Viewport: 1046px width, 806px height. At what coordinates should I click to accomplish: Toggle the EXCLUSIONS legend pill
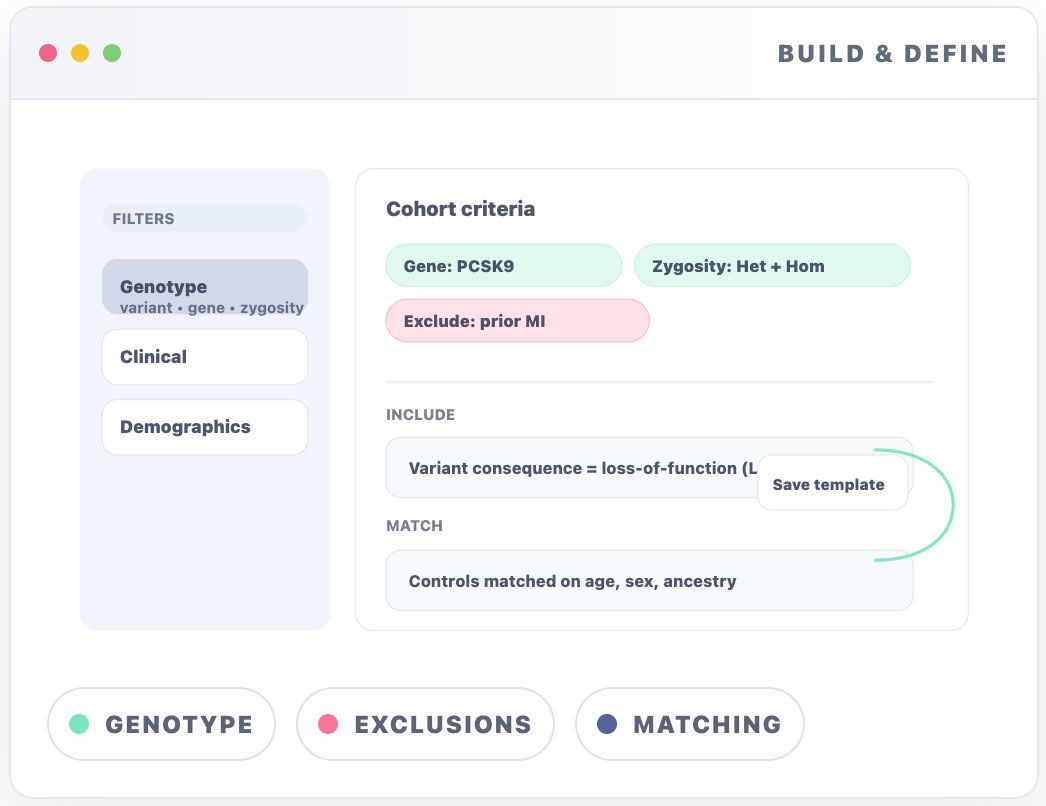coord(425,724)
